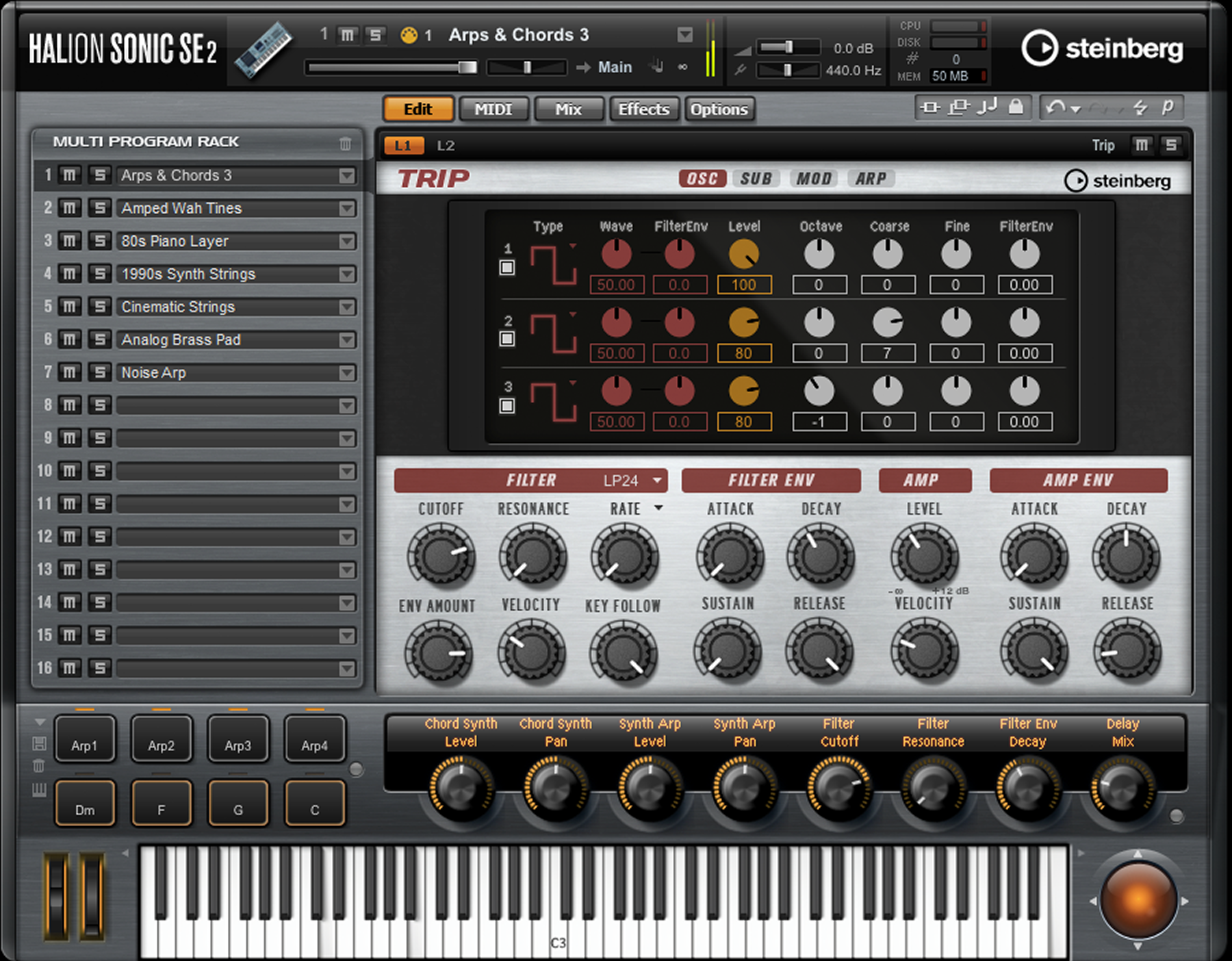Click the polyphony hand icon beside Main
The width and height of the screenshot is (1232, 961).
pyautogui.click(x=656, y=66)
